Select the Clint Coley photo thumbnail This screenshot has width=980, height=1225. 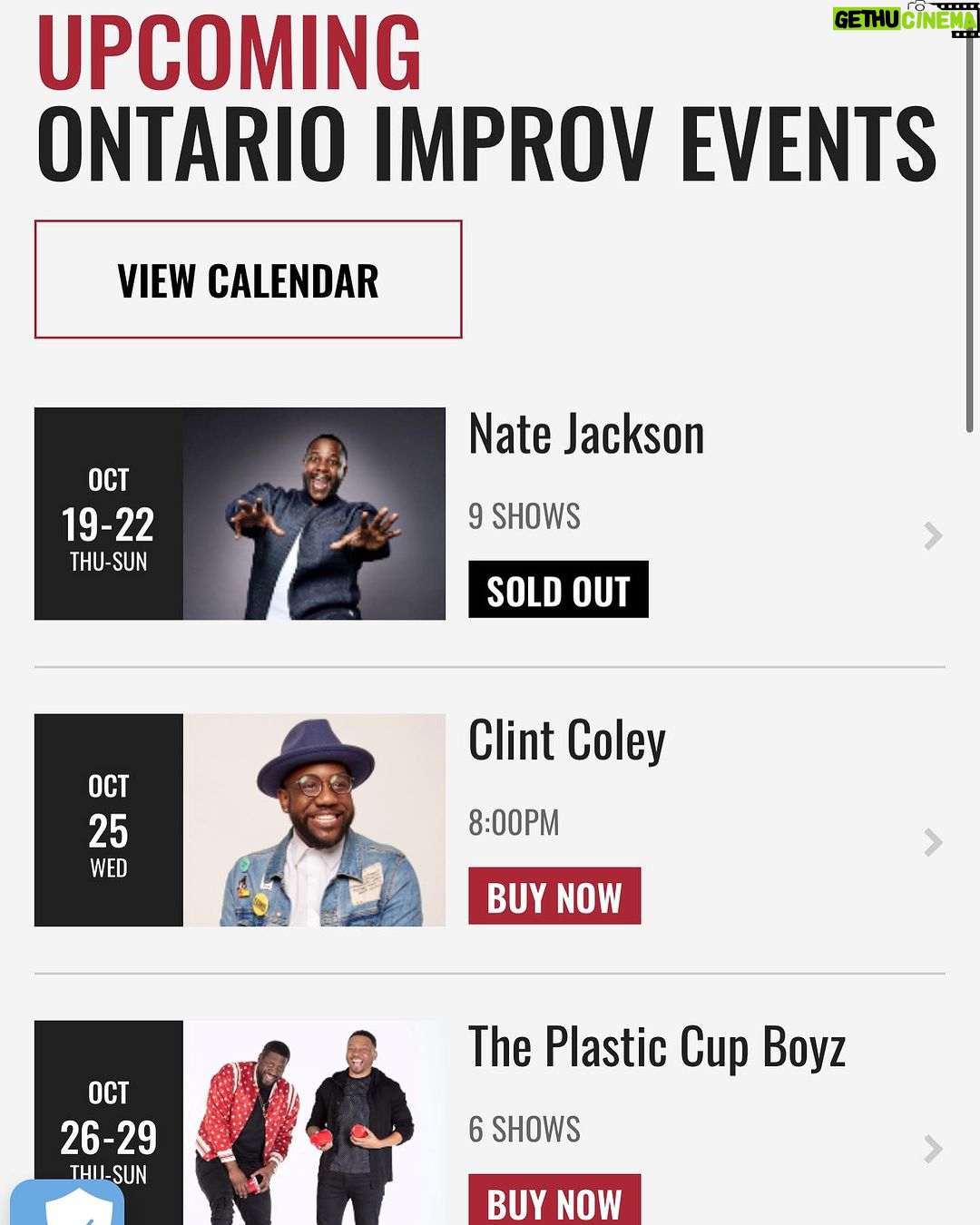pyautogui.click(x=314, y=820)
